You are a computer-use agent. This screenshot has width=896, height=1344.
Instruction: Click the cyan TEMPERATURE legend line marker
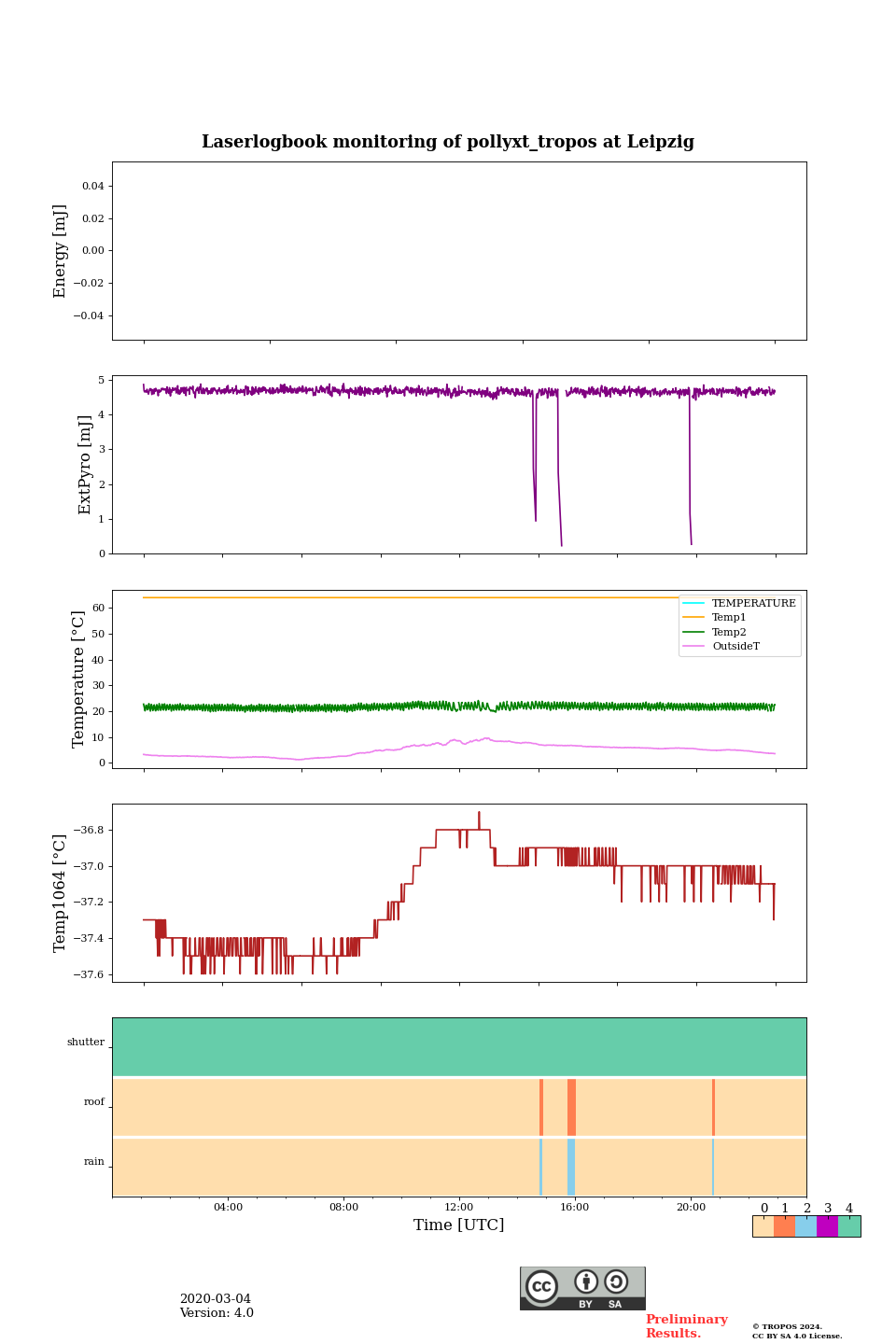tap(695, 604)
